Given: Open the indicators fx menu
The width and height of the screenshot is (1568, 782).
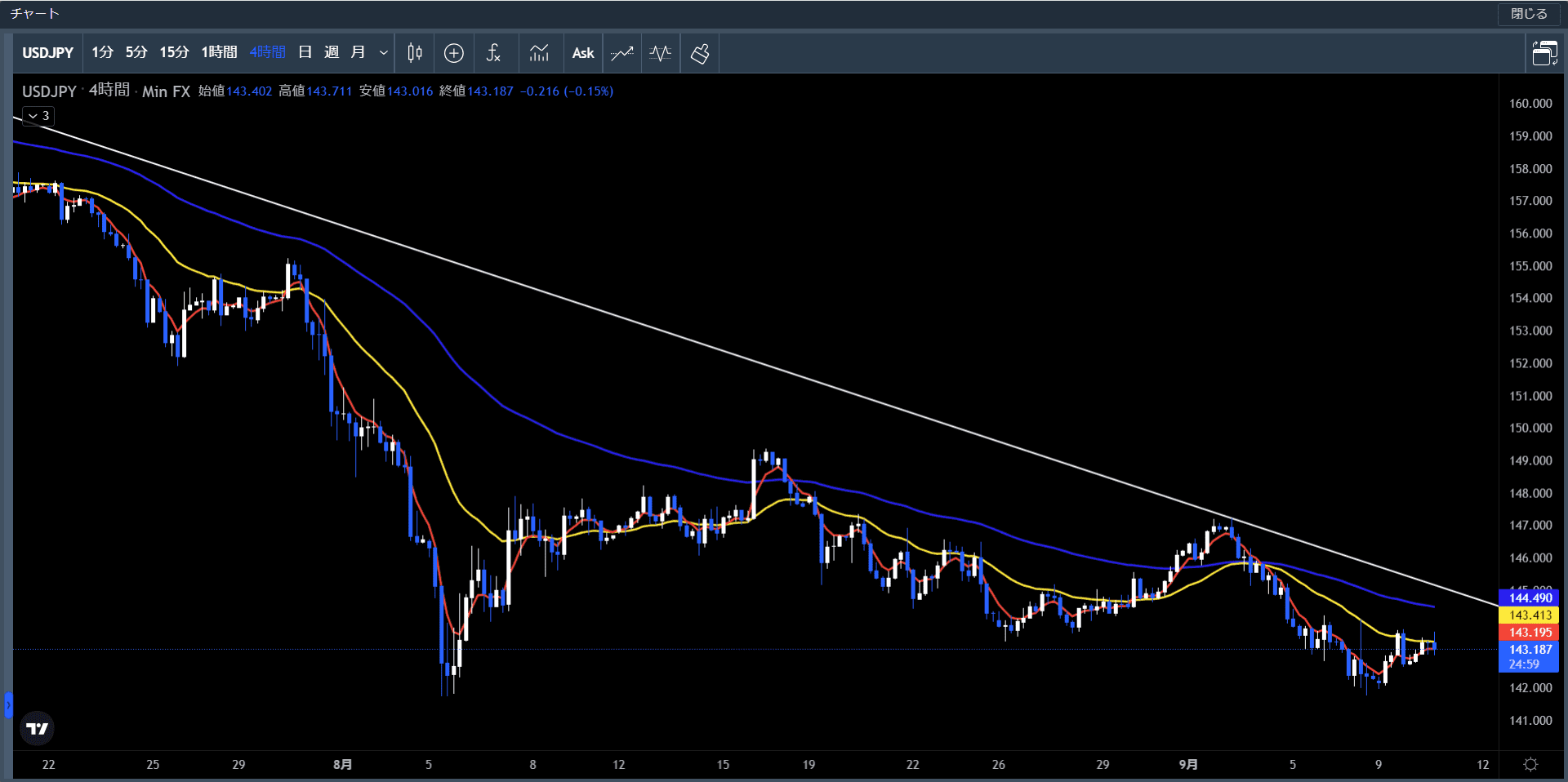Looking at the screenshot, I should tap(493, 53).
